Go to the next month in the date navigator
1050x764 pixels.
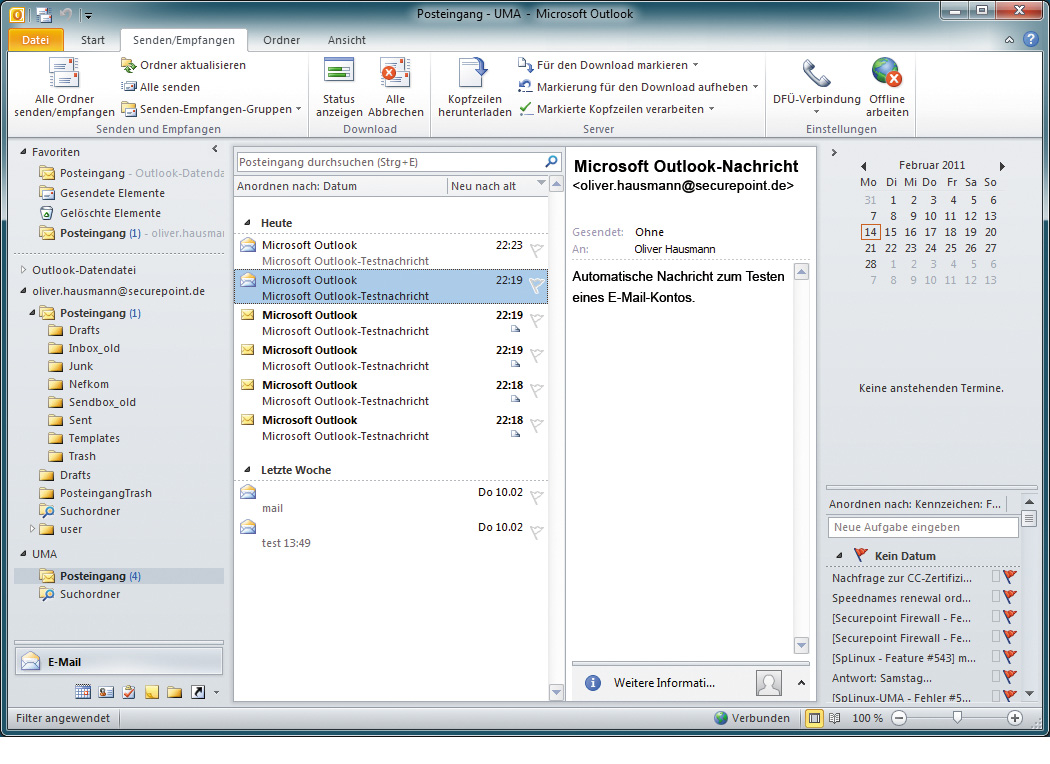[x=1002, y=166]
